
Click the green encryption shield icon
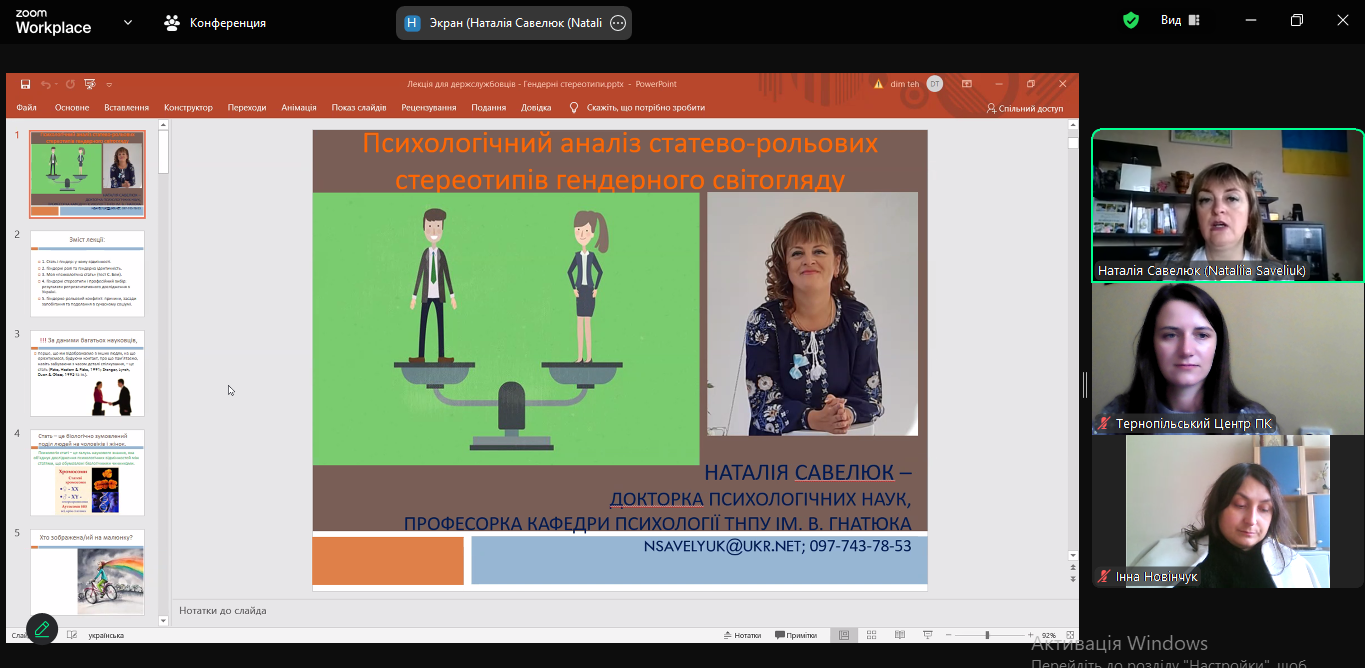coord(1131,21)
